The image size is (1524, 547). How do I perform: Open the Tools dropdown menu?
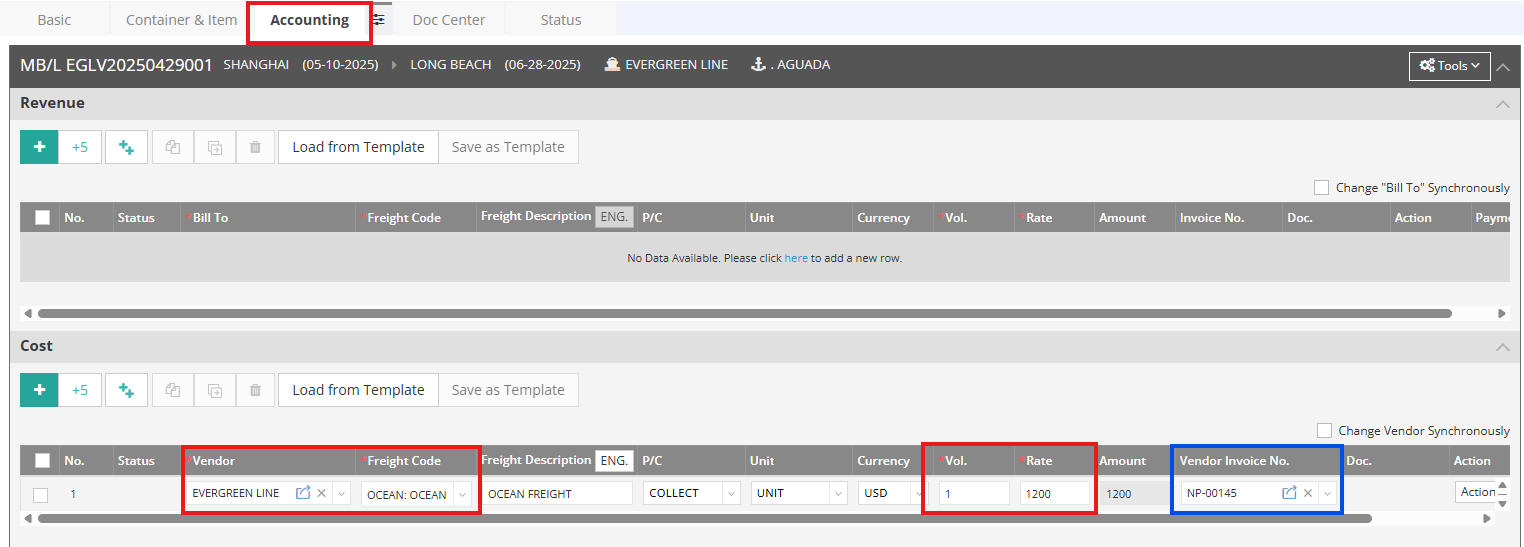click(1449, 66)
